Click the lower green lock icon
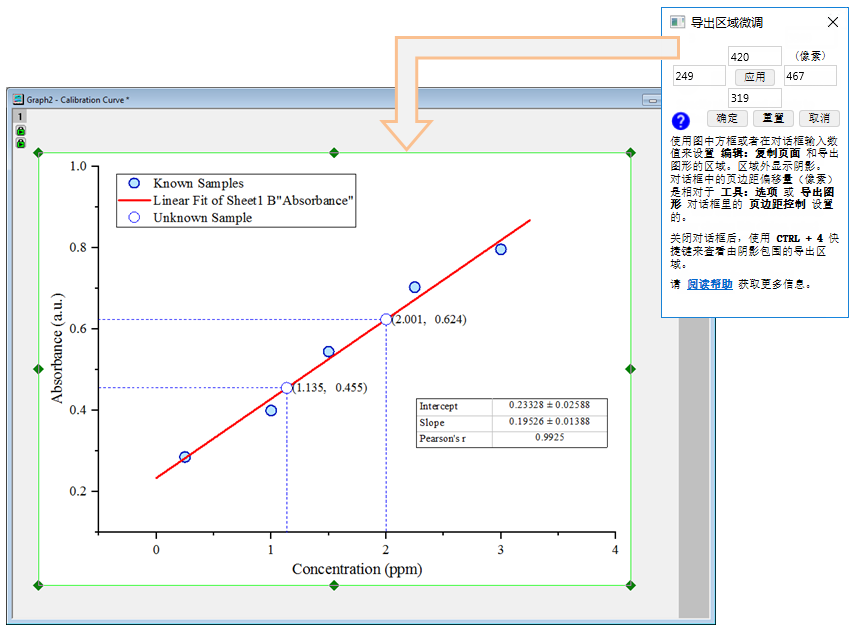 20,144
